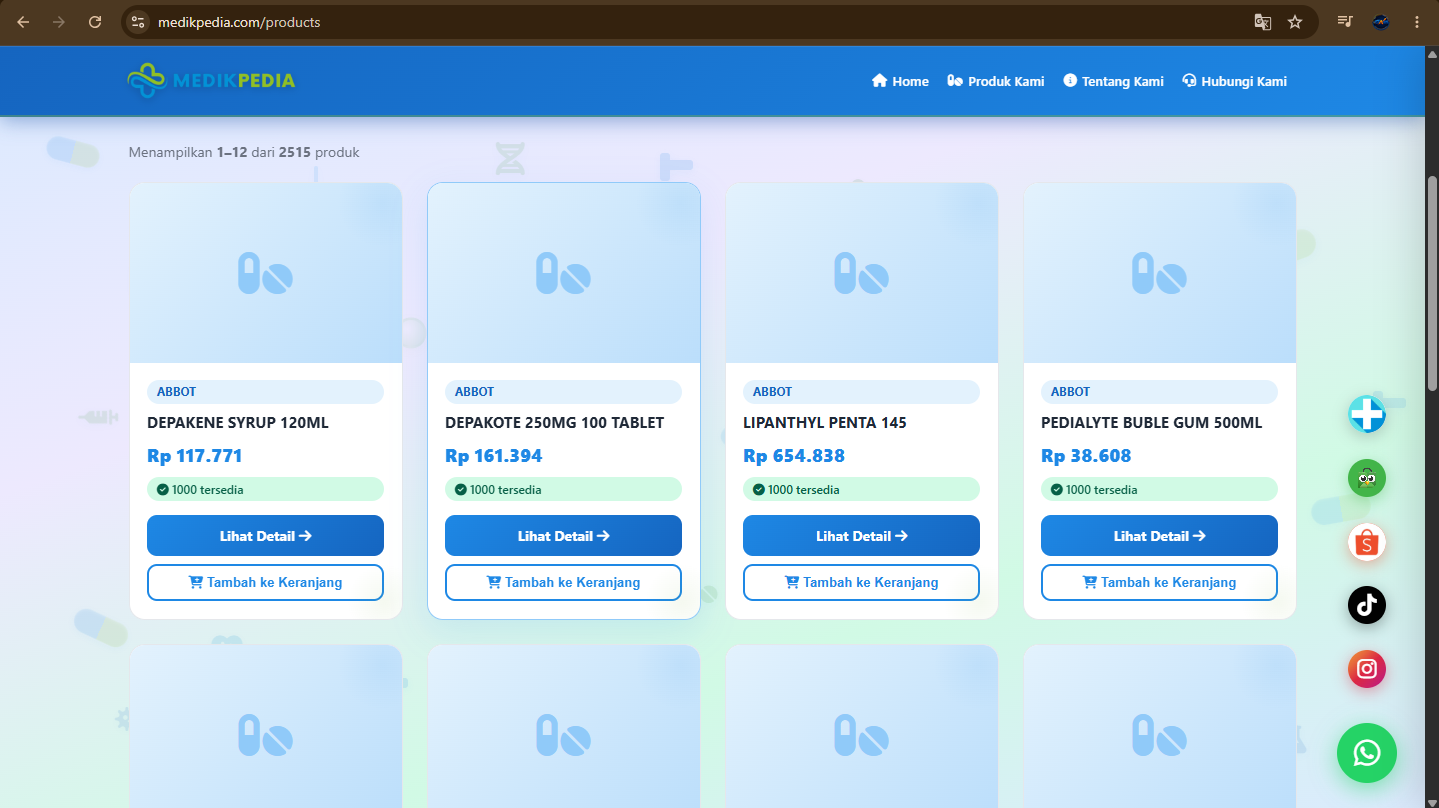This screenshot has height=808, width=1439.
Task: Add Lipanthyl Penta 145 to the cart
Action: (861, 582)
